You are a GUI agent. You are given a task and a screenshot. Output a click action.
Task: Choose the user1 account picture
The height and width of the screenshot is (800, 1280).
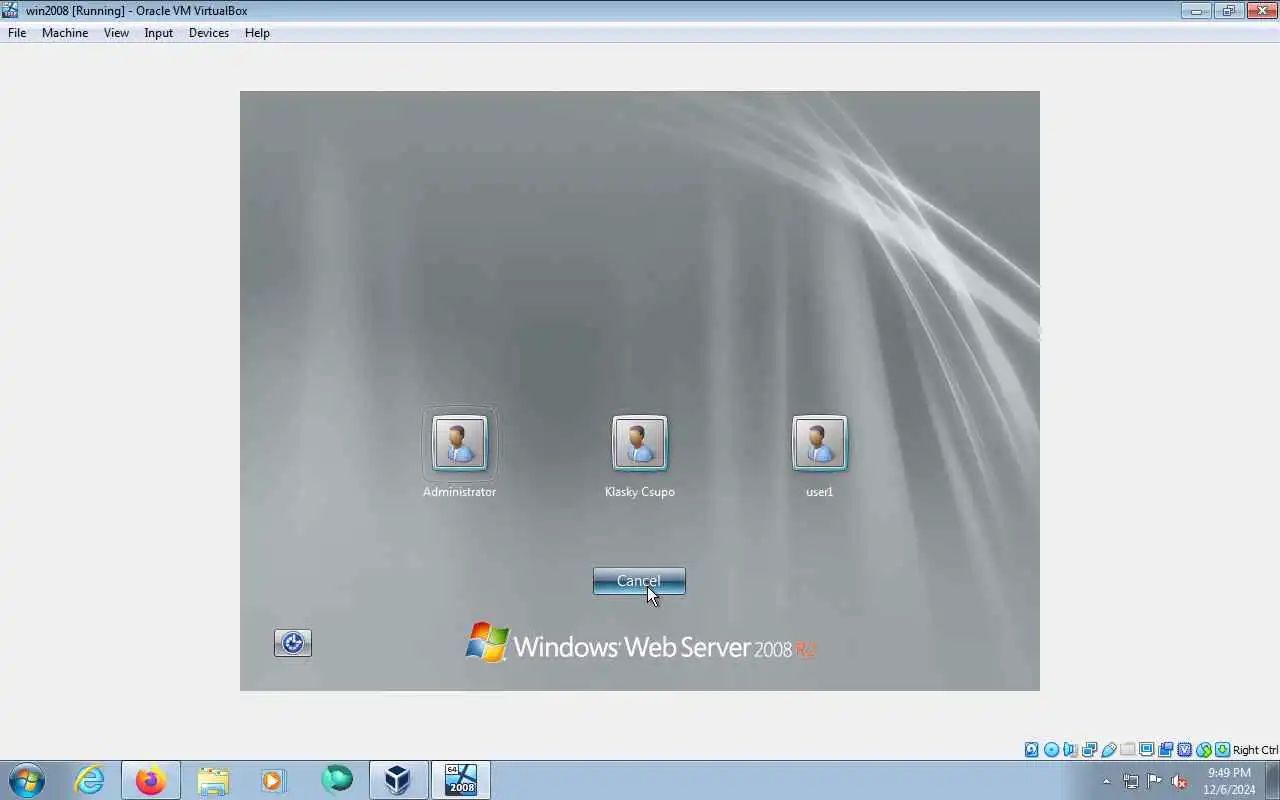819,443
